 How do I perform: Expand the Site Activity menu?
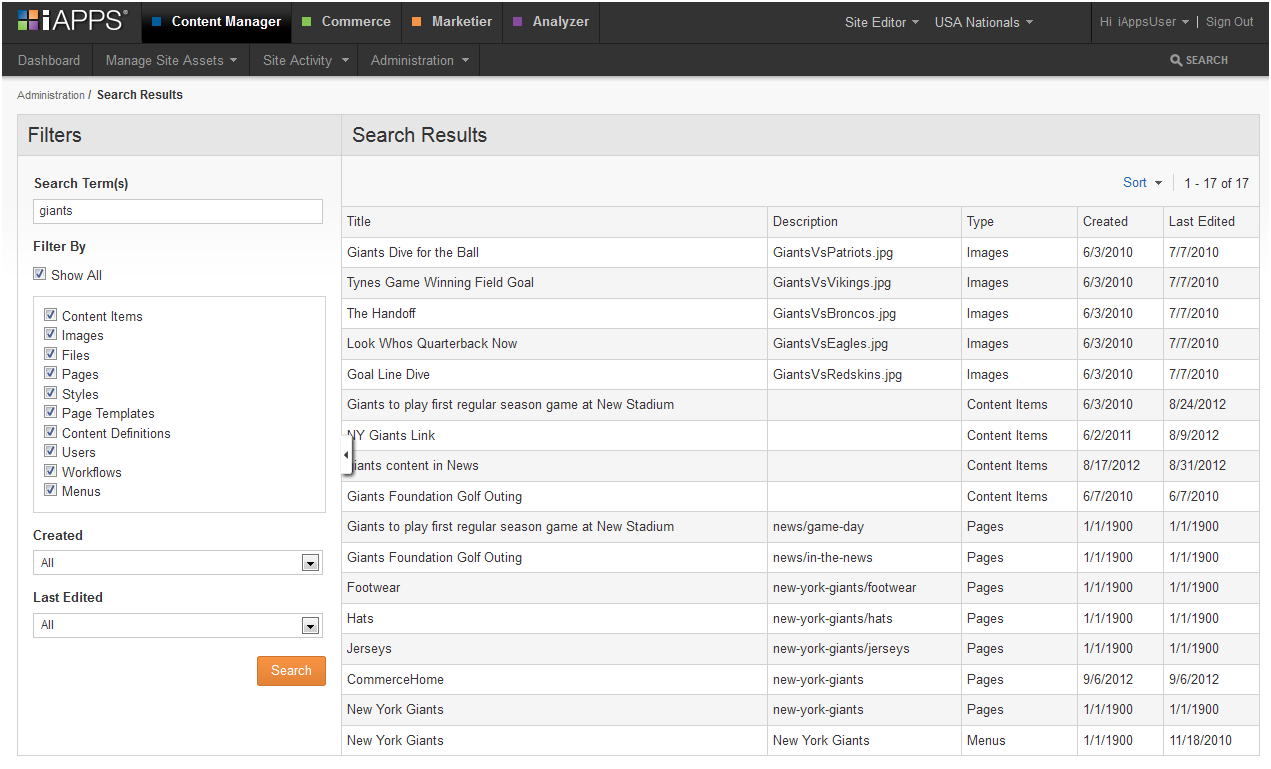point(304,60)
